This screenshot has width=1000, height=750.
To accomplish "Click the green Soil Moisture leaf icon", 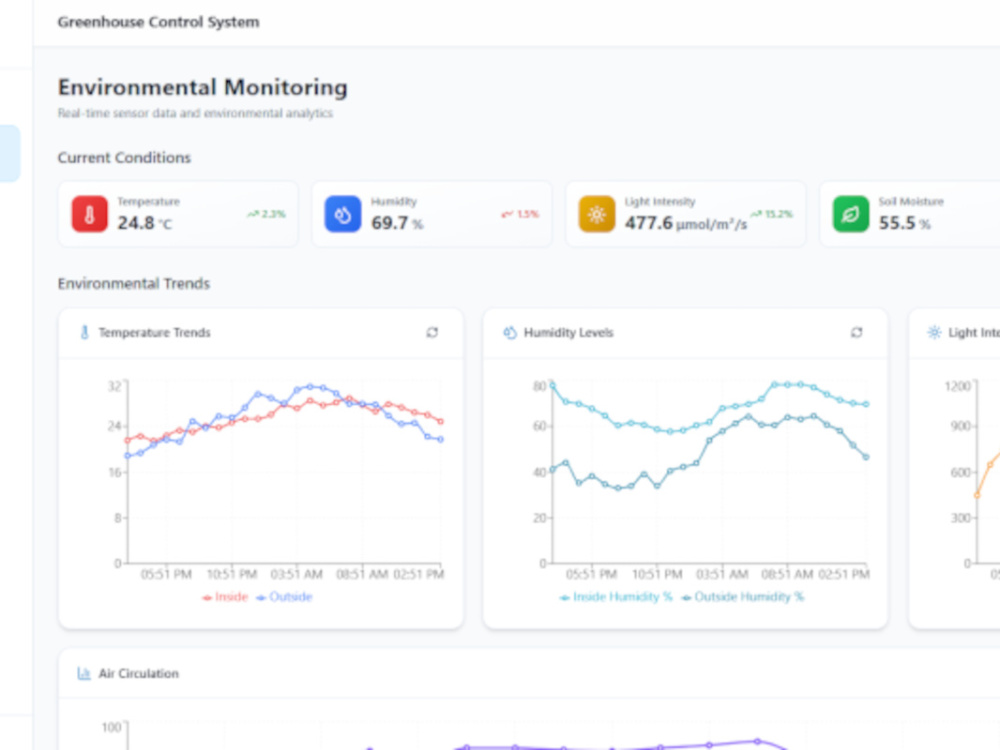I will (851, 214).
